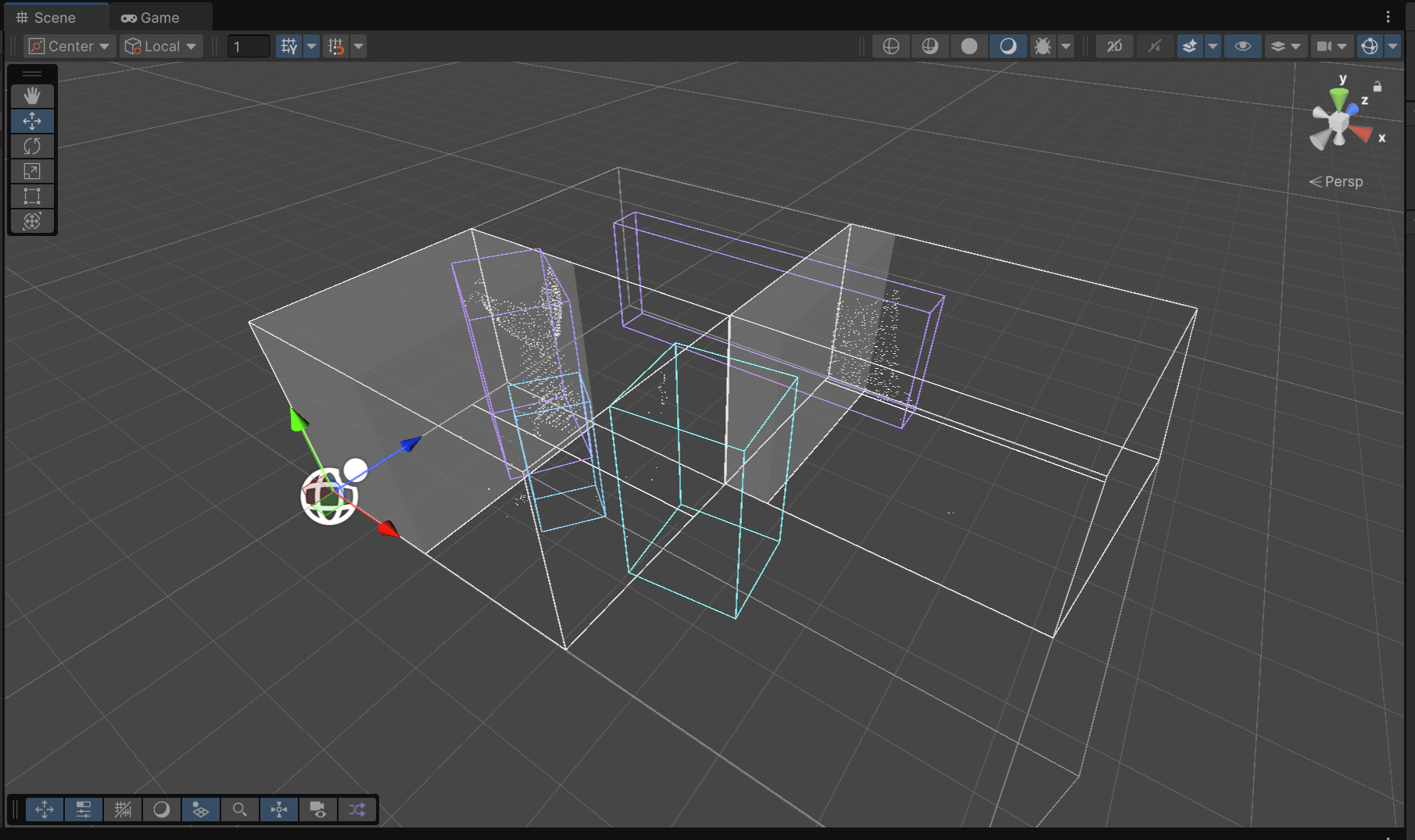Click the red X axis cone on the orientation gizmo

1362,134
